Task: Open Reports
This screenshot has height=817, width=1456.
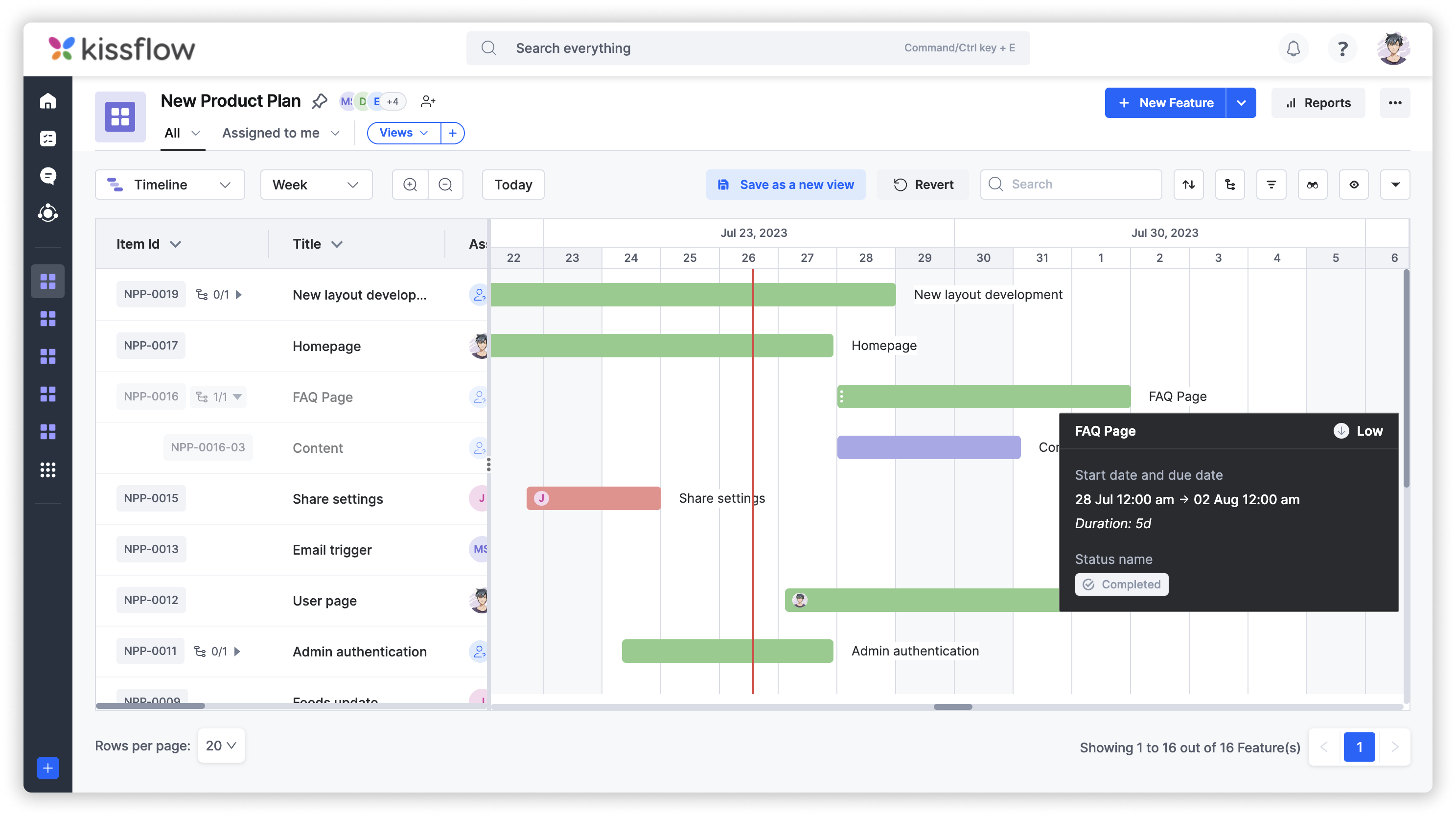Action: tap(1318, 103)
